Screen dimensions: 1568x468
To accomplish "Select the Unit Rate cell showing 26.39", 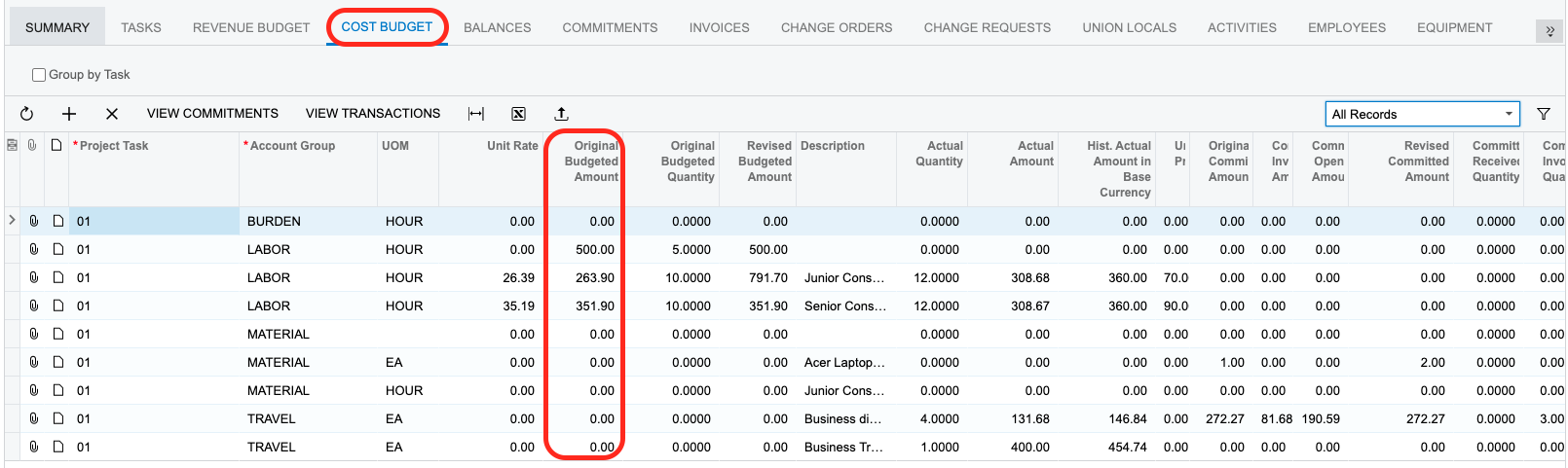I will click(x=517, y=277).
